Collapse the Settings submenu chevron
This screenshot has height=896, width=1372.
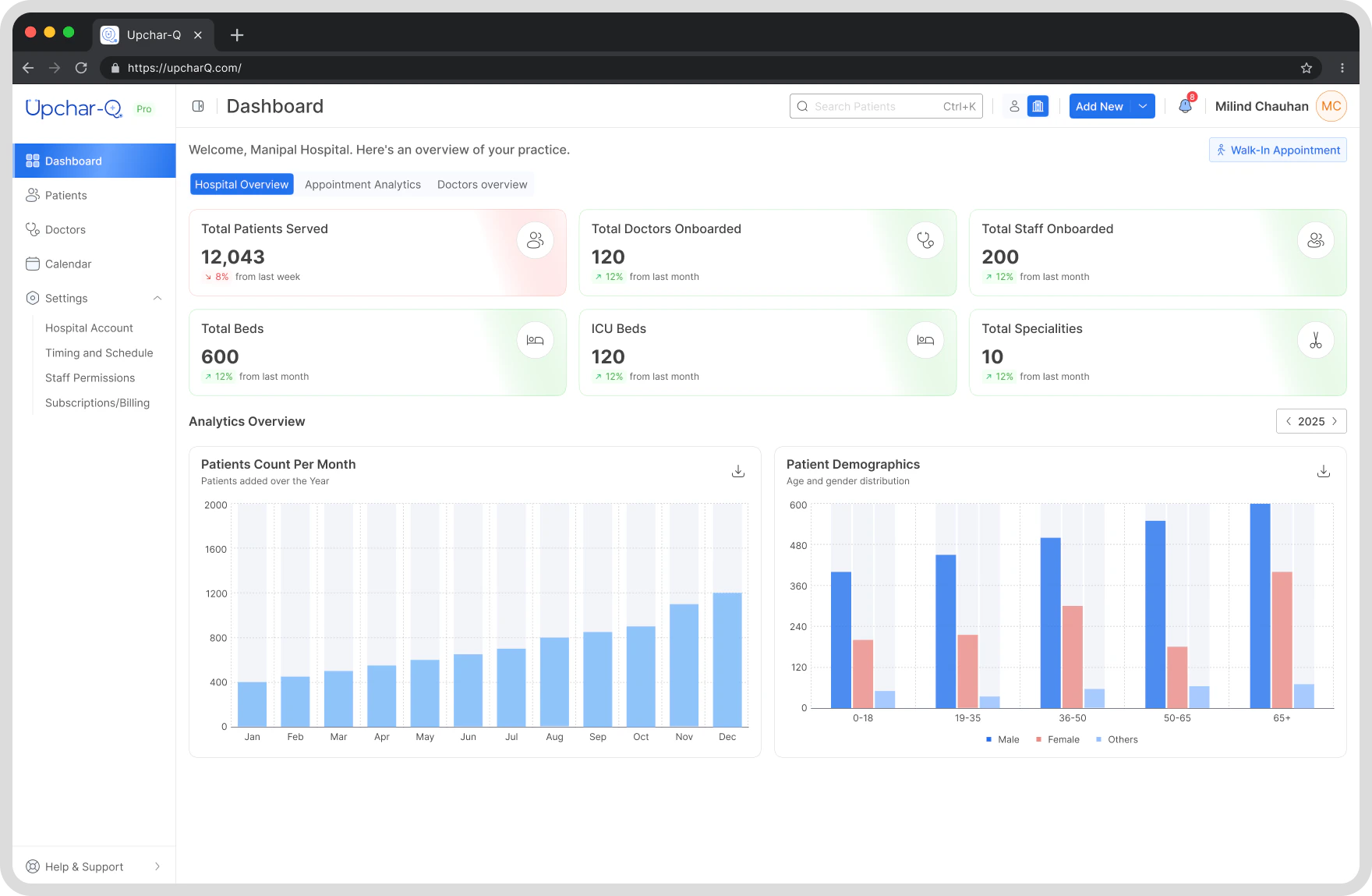[x=157, y=298]
